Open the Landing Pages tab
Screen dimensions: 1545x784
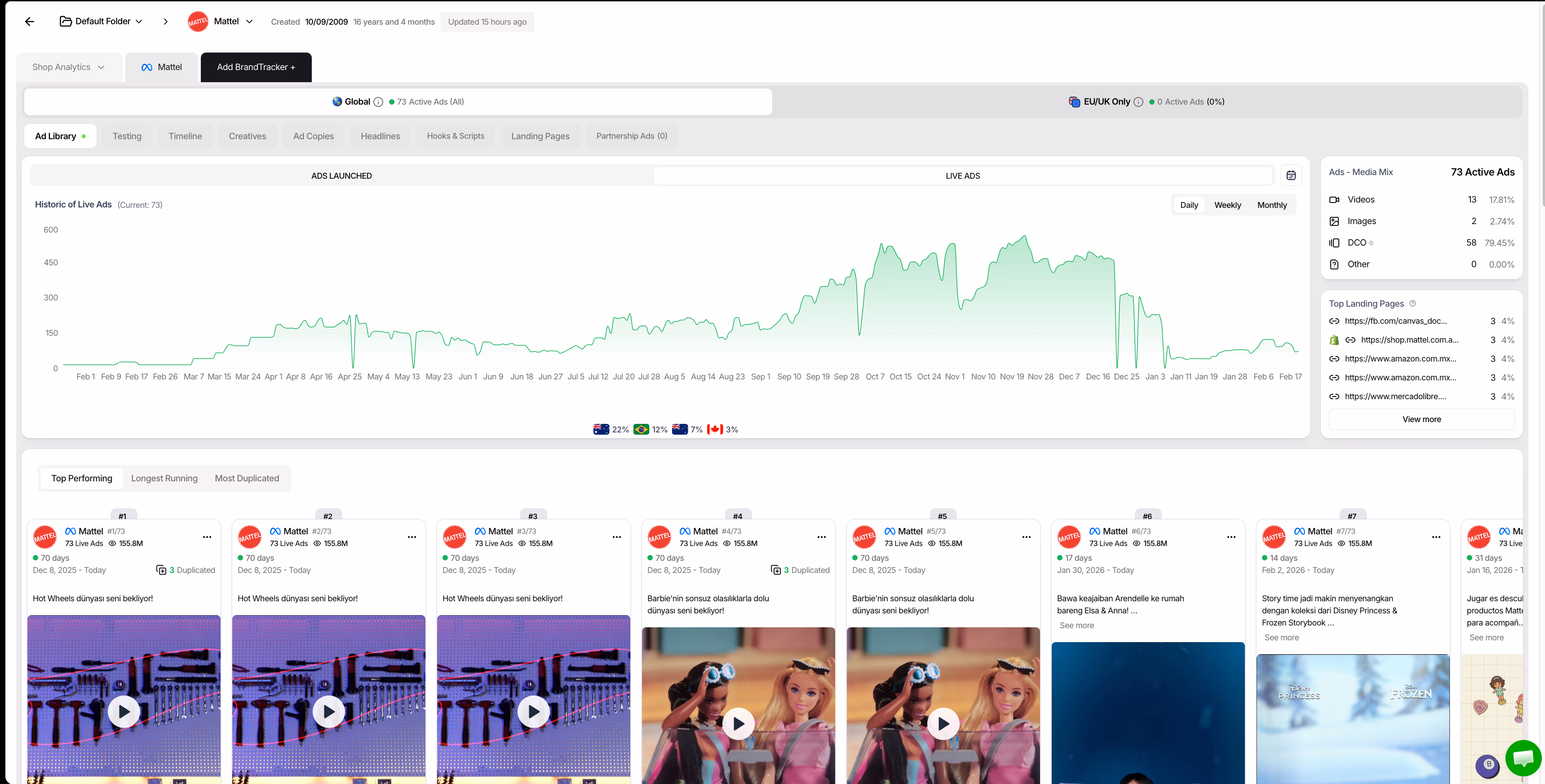(540, 136)
